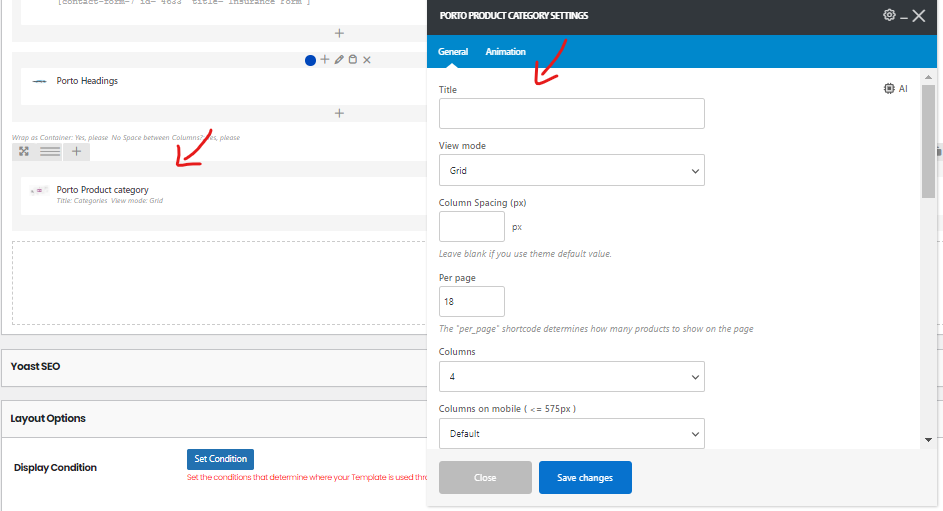The width and height of the screenshot is (943, 511).
Task: Delete the column using the X icon
Action: coord(367,60)
